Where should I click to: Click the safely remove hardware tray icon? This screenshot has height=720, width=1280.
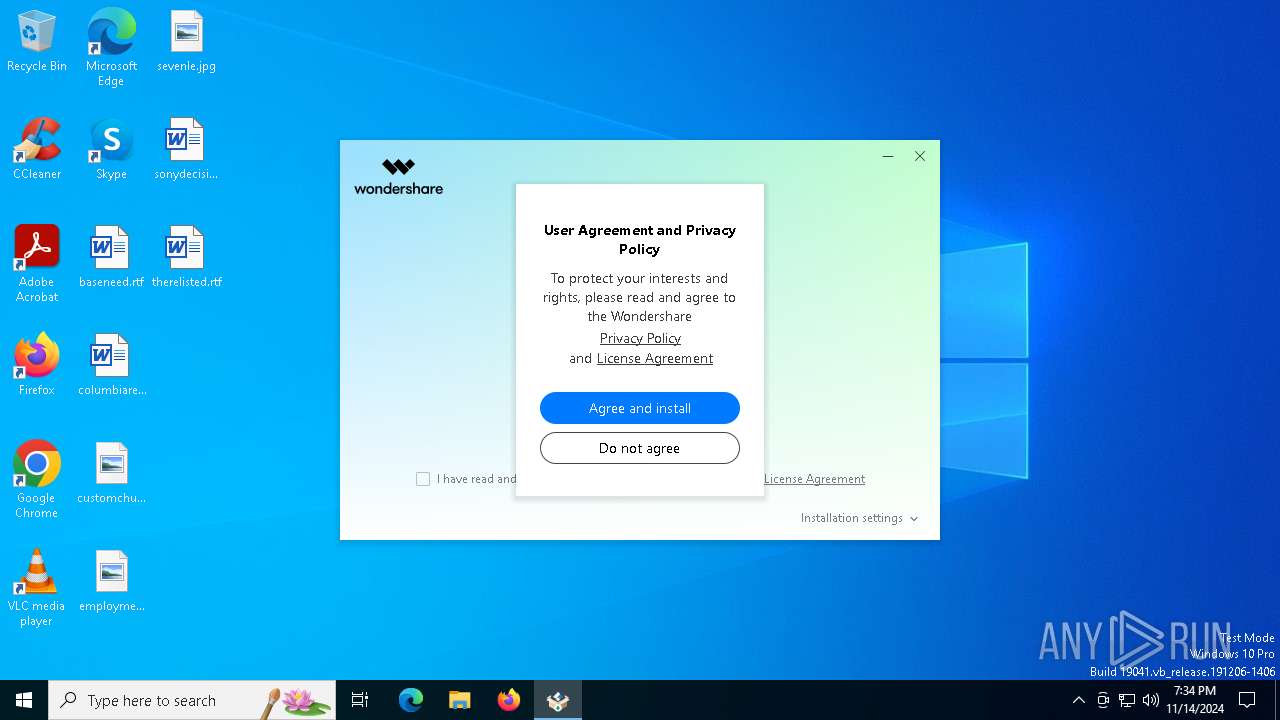tap(1103, 700)
